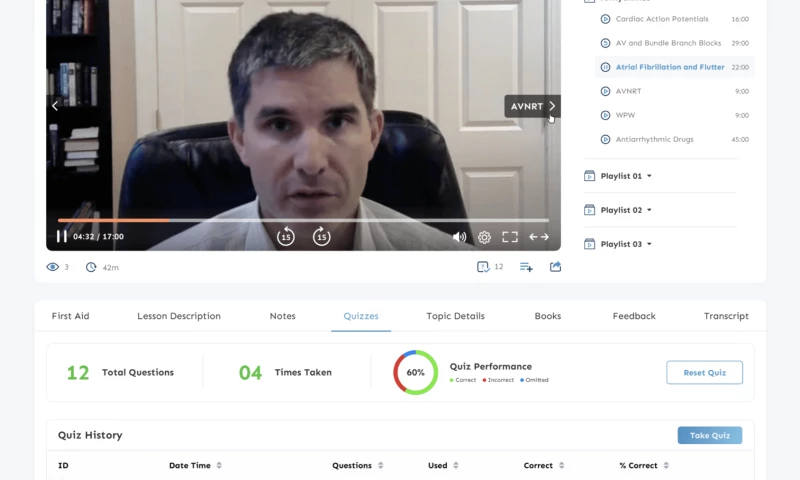Switch to Lesson Description tab

(179, 316)
